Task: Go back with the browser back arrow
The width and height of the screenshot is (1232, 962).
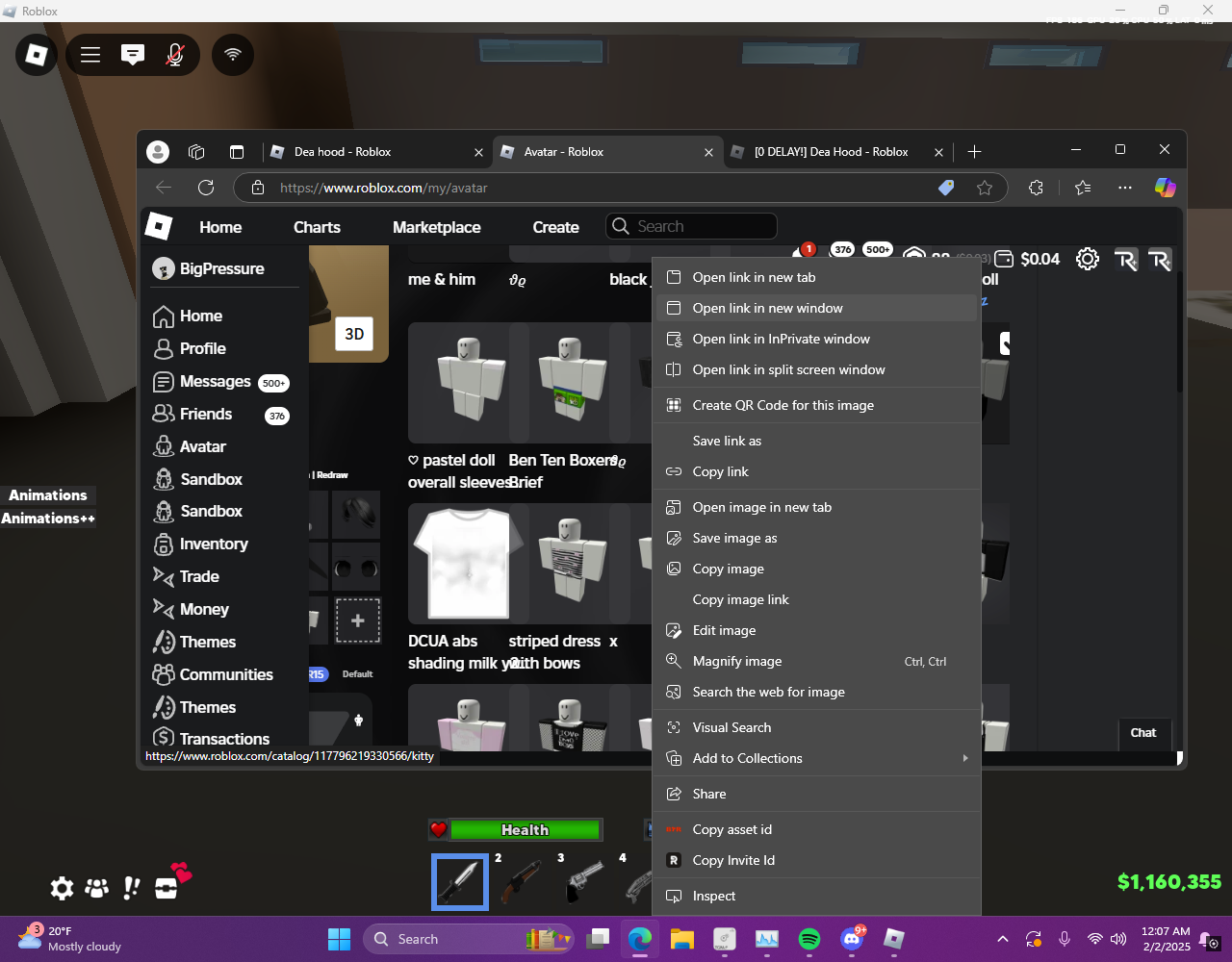Action: coord(164,188)
